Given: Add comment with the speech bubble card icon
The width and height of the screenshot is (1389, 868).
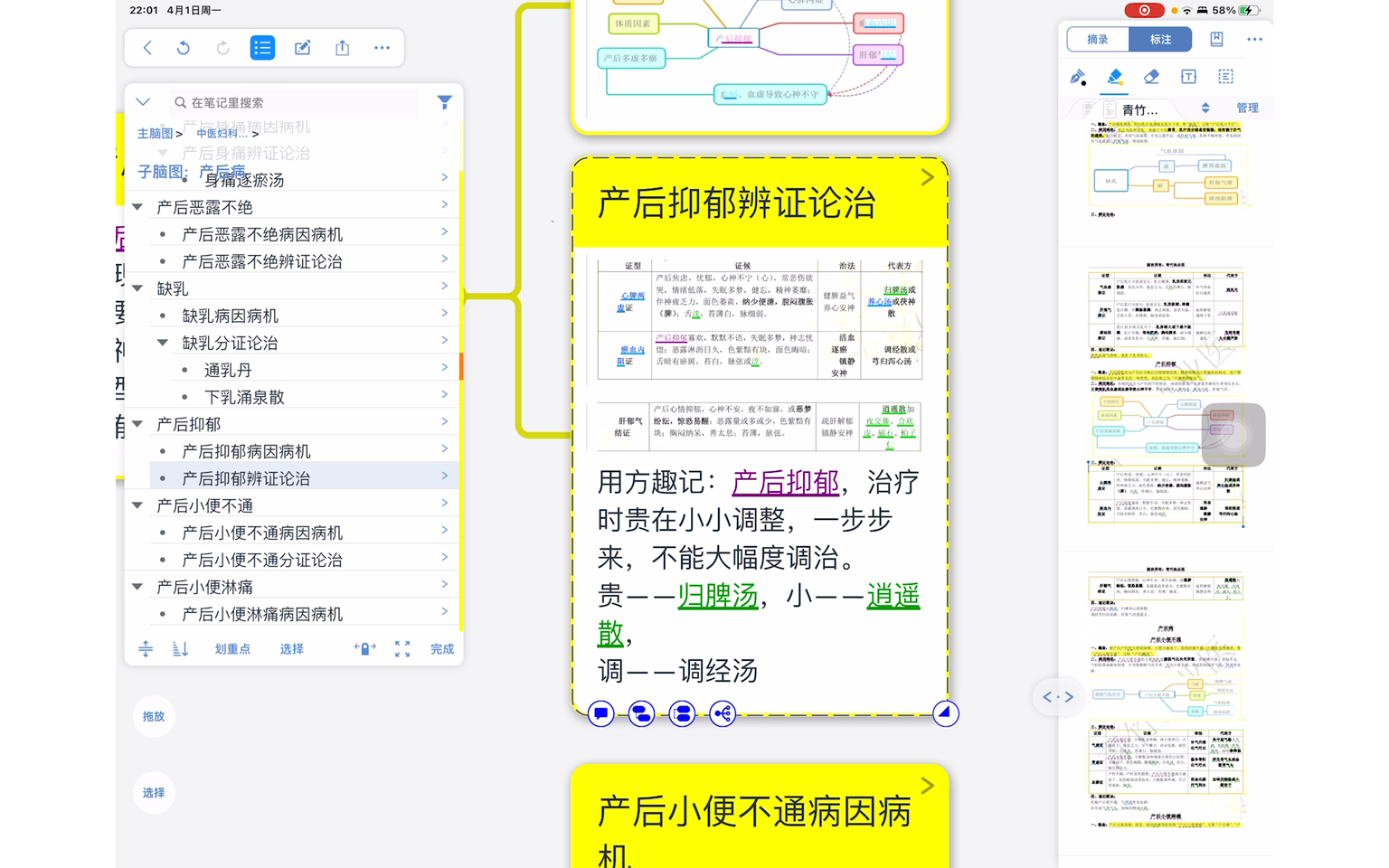Looking at the screenshot, I should [x=600, y=713].
